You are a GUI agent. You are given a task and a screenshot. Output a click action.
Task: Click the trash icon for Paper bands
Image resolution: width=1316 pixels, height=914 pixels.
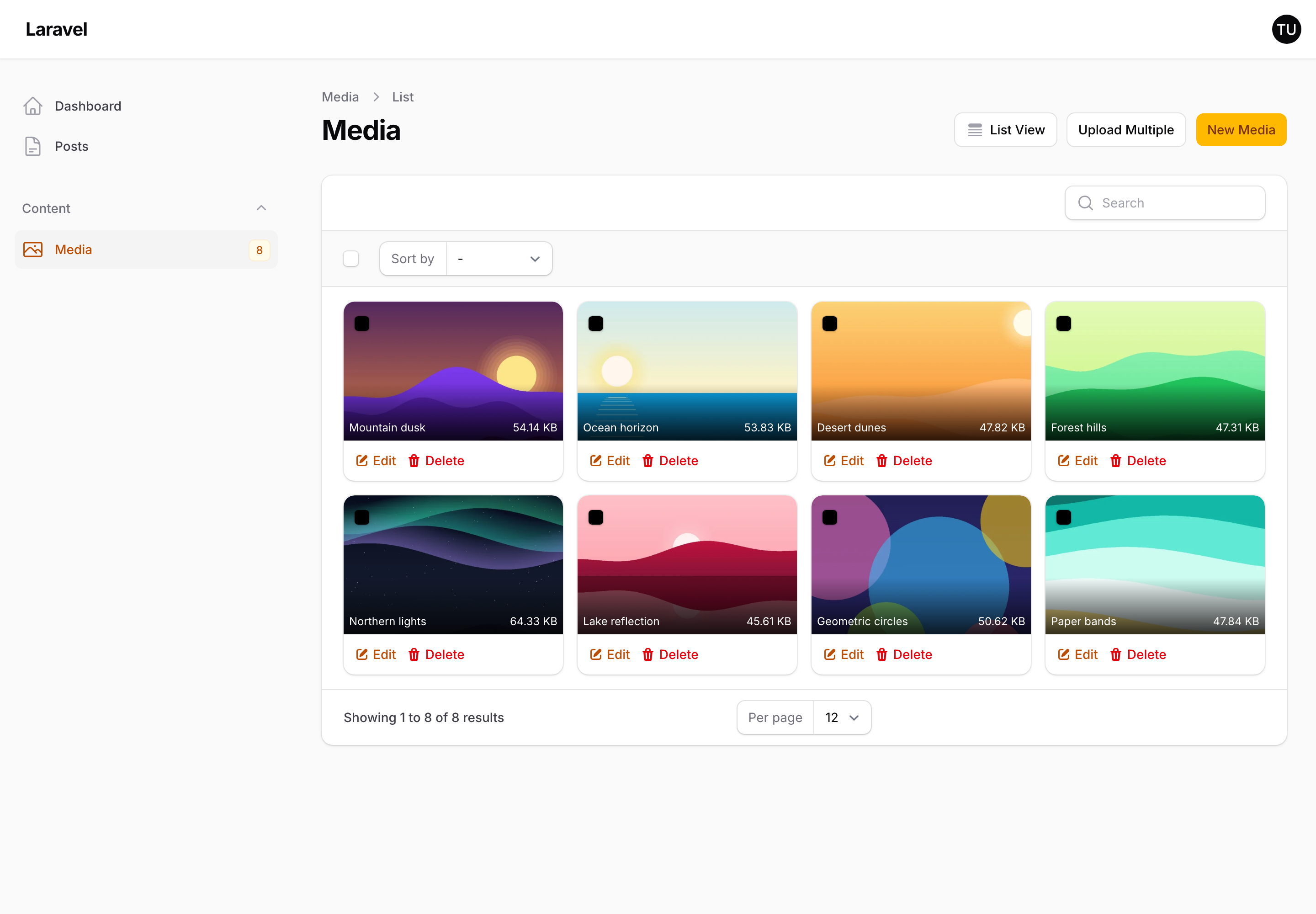[x=1115, y=654]
